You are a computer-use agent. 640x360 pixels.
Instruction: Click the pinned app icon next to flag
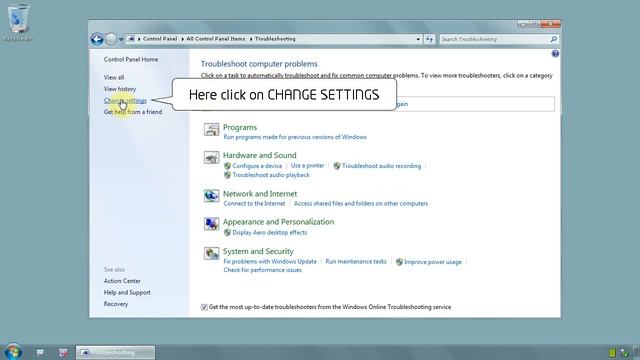pos(63,352)
